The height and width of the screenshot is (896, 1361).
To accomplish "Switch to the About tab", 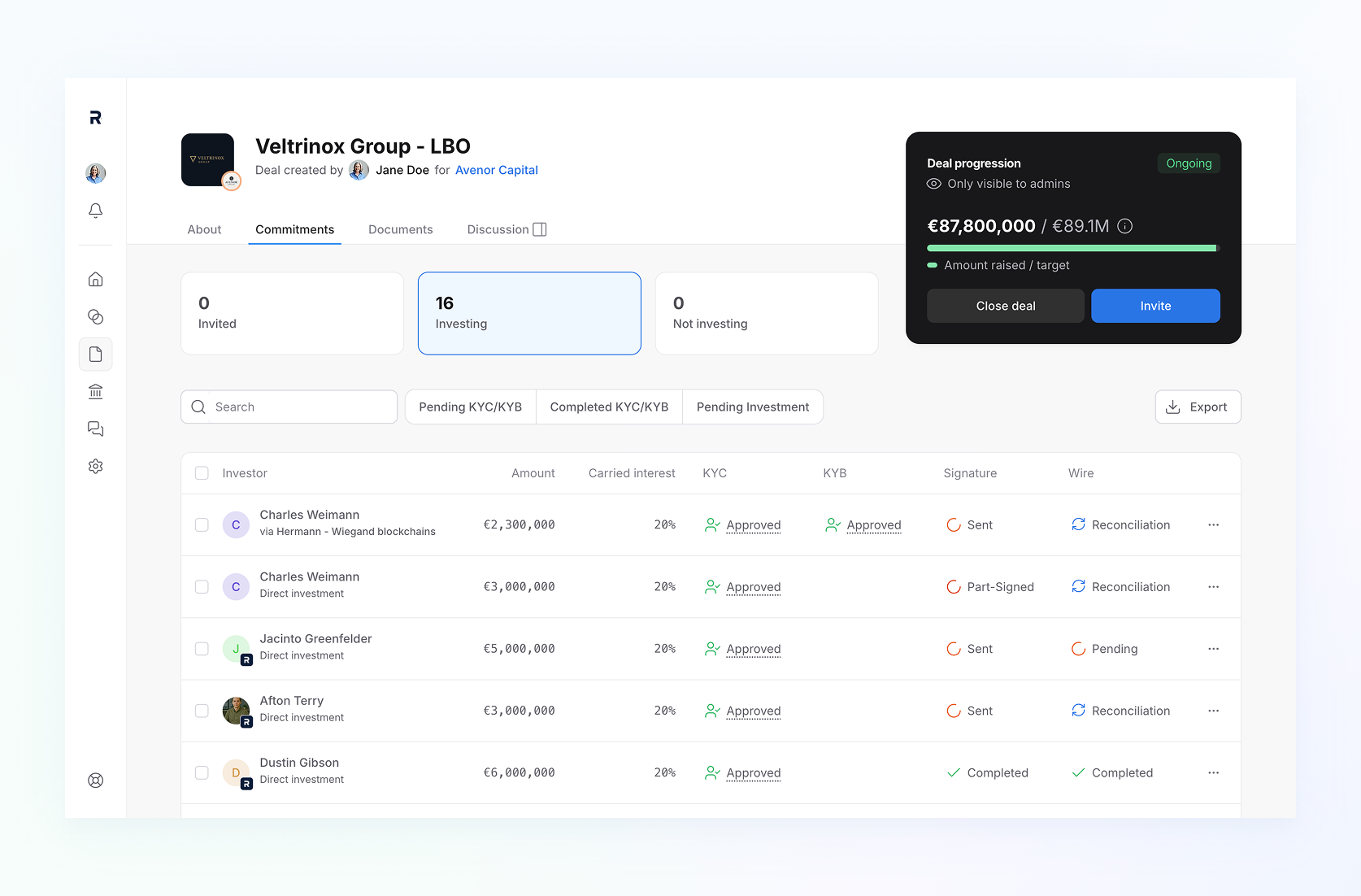I will [204, 229].
